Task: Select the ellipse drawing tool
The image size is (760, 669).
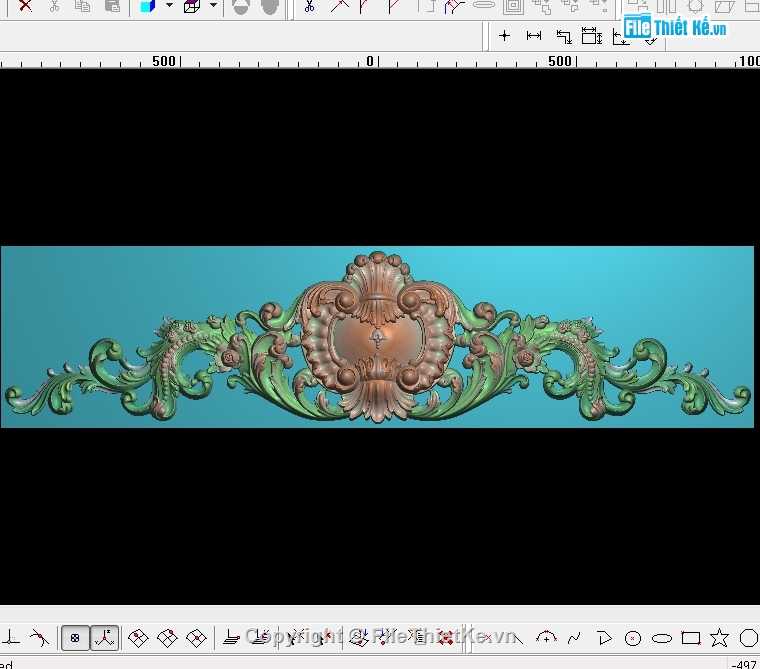Action: (662, 638)
